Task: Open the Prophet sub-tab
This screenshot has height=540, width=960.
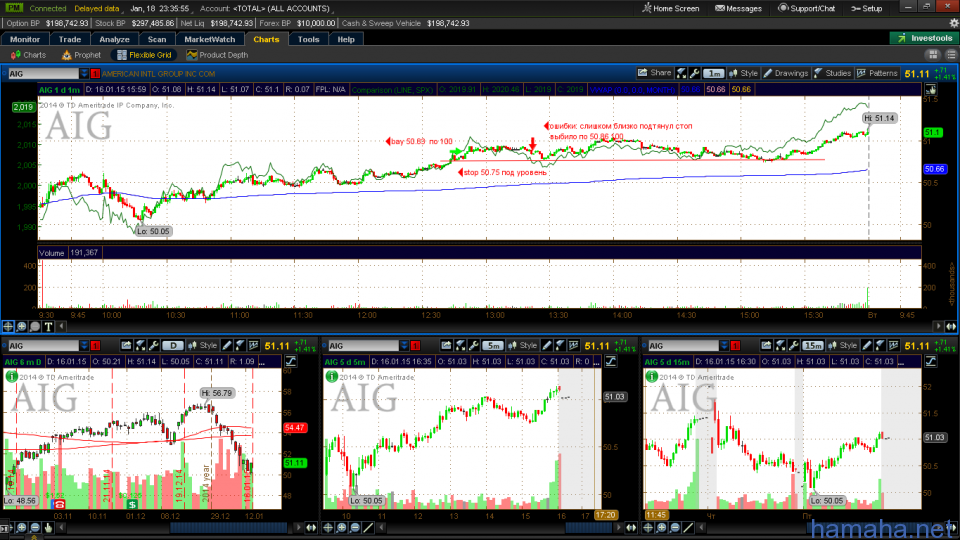Action: click(81, 55)
